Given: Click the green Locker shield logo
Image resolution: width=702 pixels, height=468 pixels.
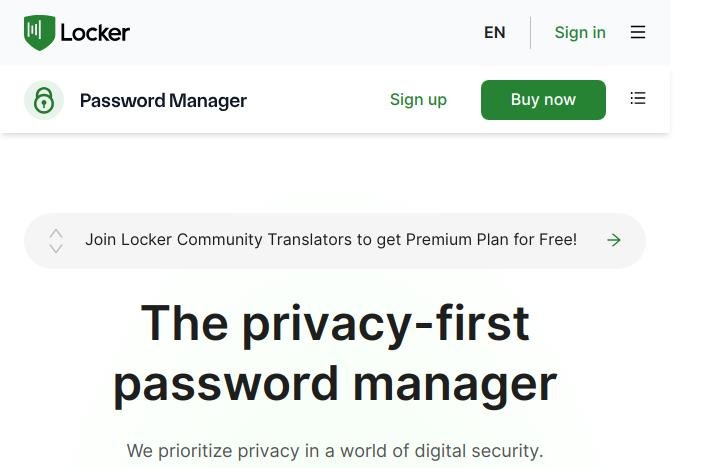Looking at the screenshot, I should (39, 33).
